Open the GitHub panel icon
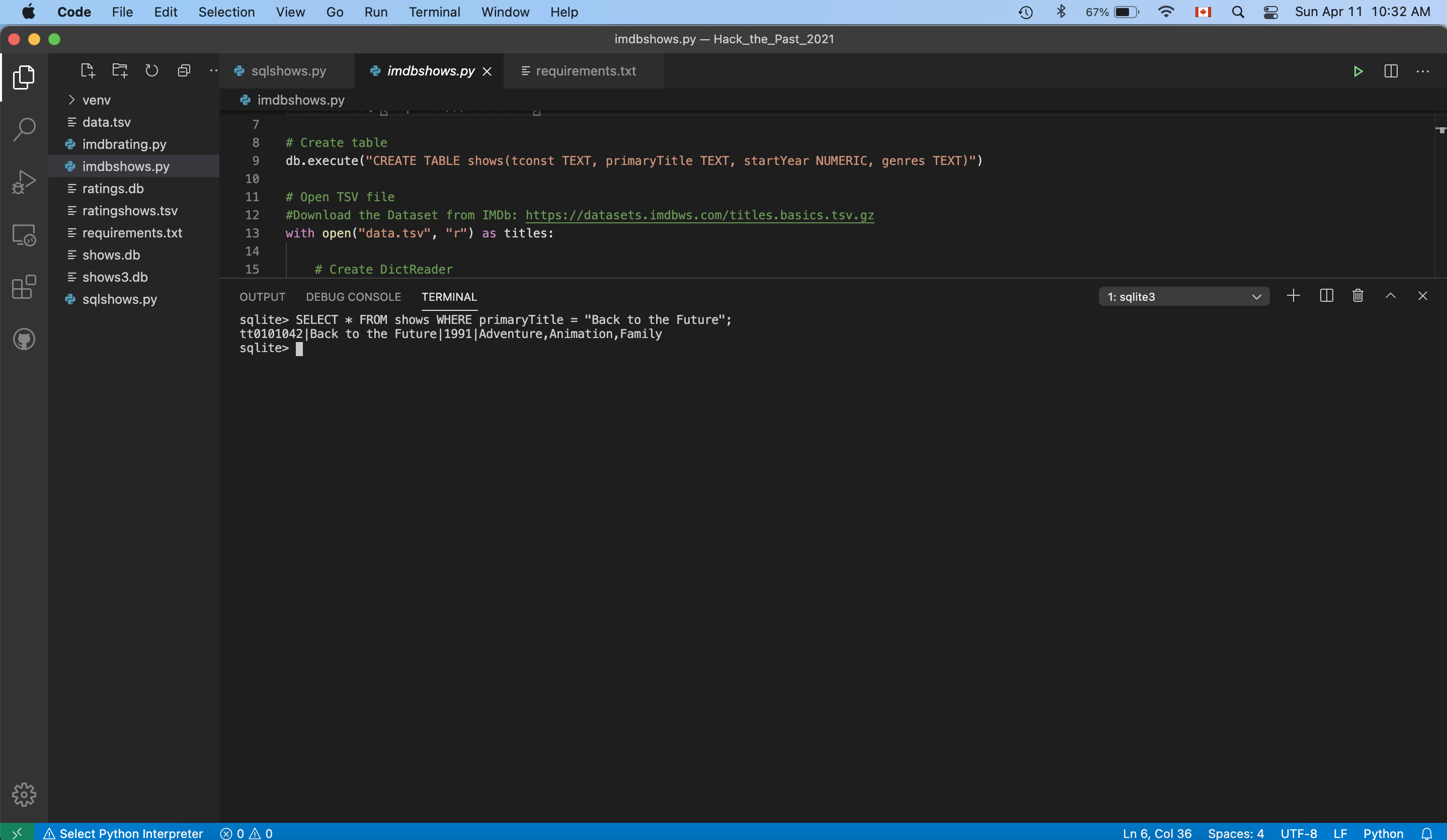The image size is (1447, 840). (x=24, y=340)
